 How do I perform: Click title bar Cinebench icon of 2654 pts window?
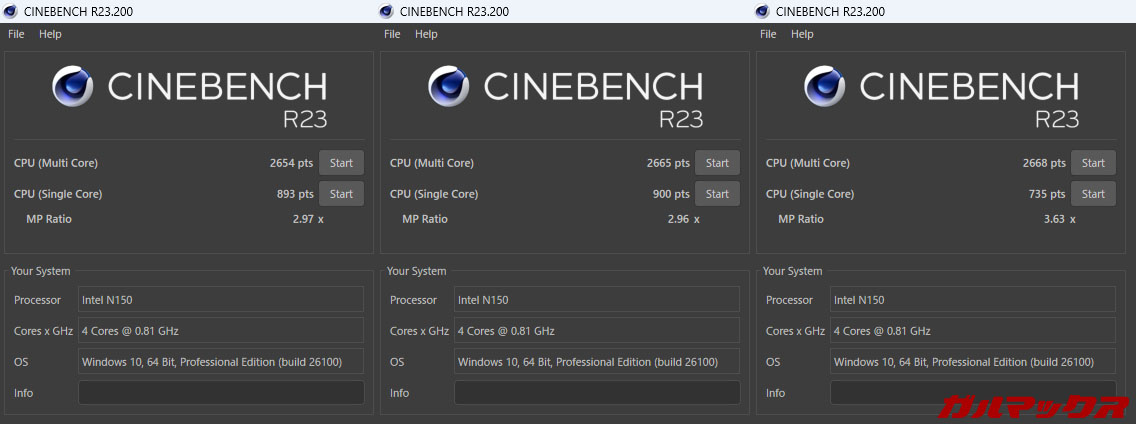coord(10,11)
